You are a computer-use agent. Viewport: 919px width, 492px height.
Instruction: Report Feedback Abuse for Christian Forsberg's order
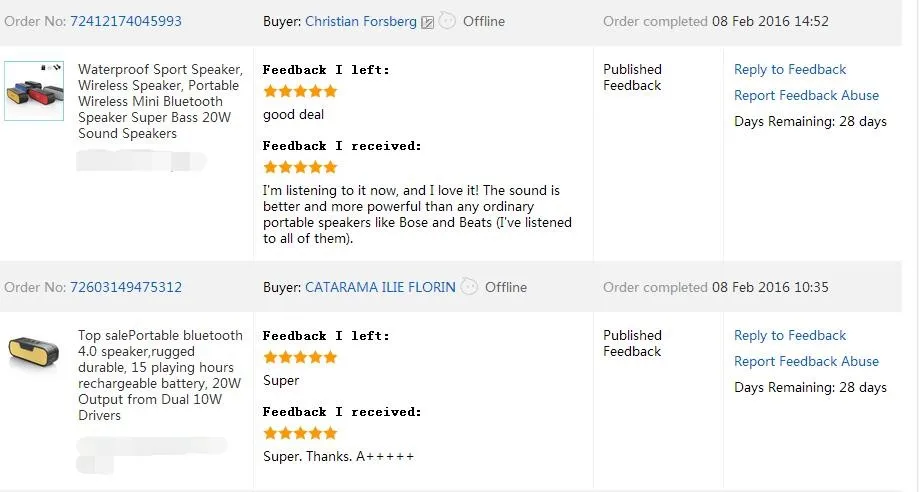coord(806,95)
